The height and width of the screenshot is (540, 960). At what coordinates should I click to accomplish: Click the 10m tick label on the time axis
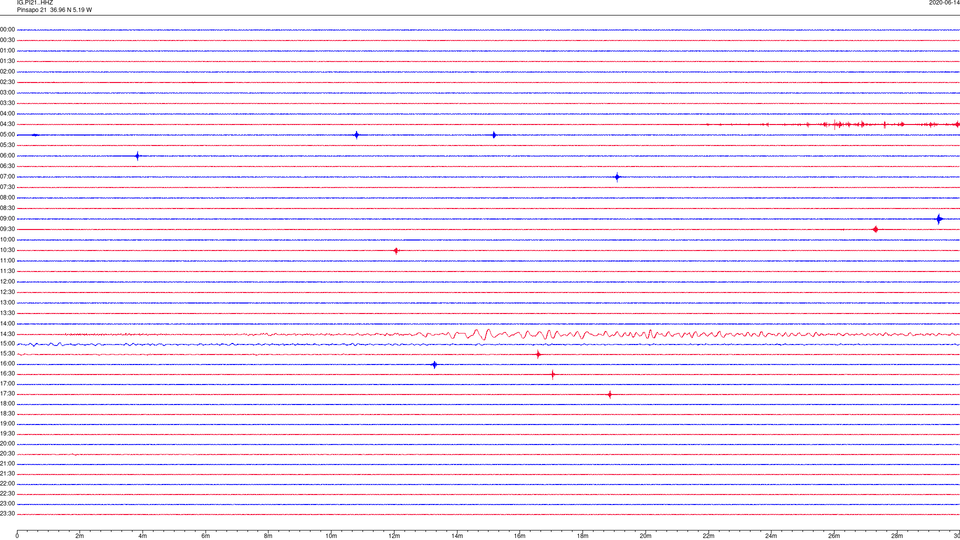tap(331, 536)
